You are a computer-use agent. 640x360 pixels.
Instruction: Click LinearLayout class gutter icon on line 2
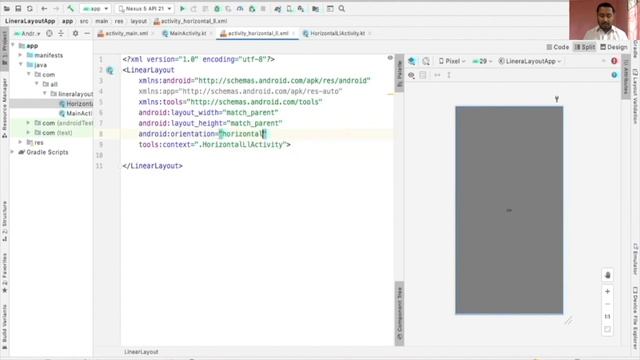[110, 70]
